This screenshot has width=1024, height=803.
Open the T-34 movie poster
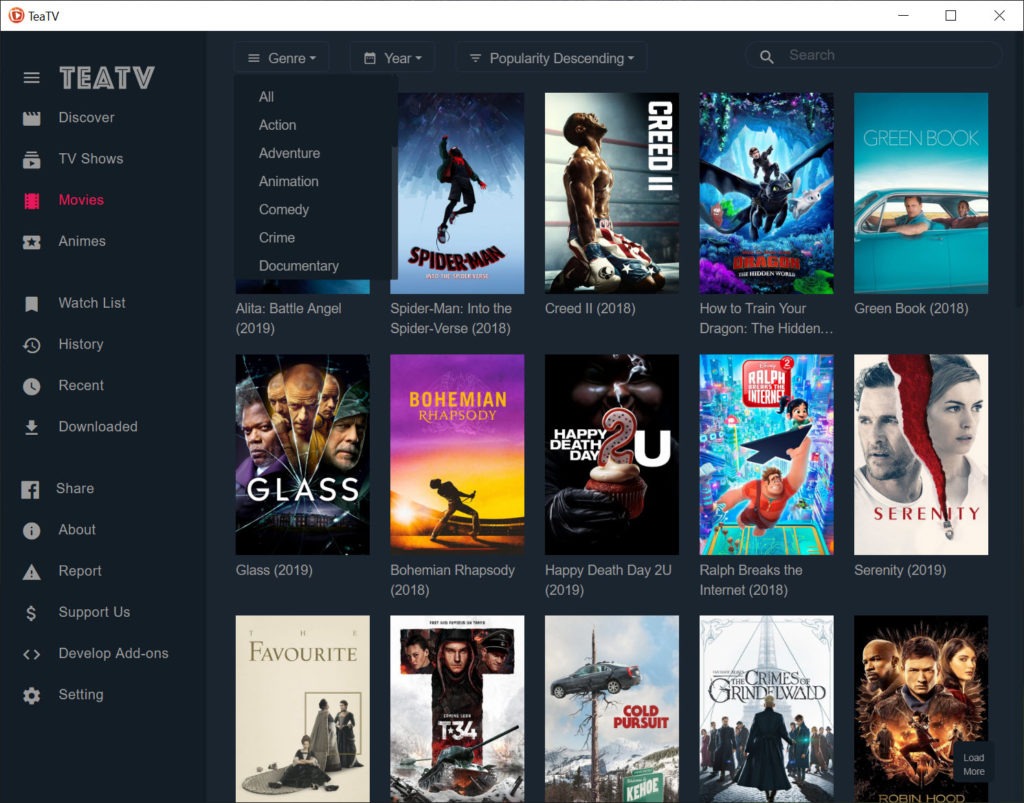457,709
